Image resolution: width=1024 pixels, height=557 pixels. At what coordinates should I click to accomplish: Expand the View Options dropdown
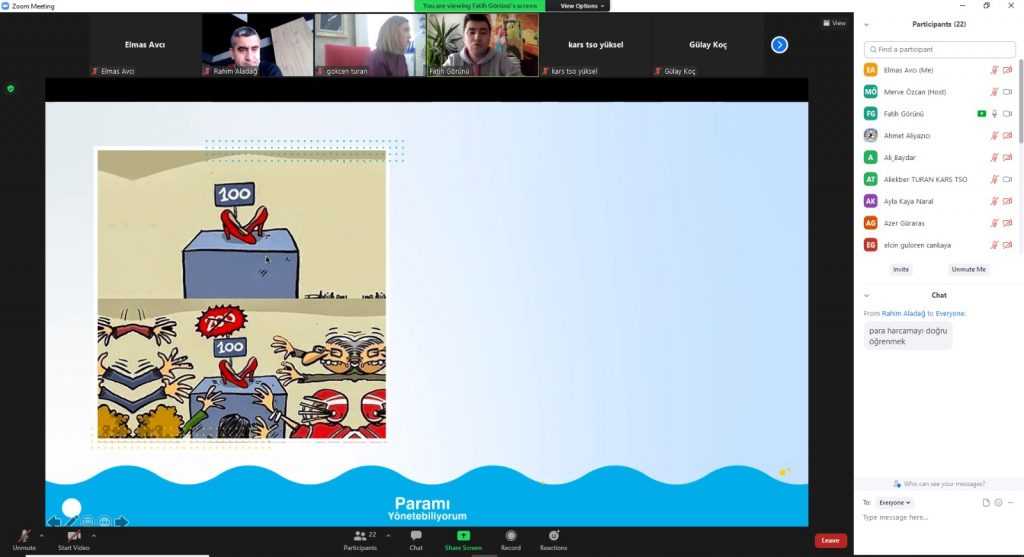coord(582,6)
